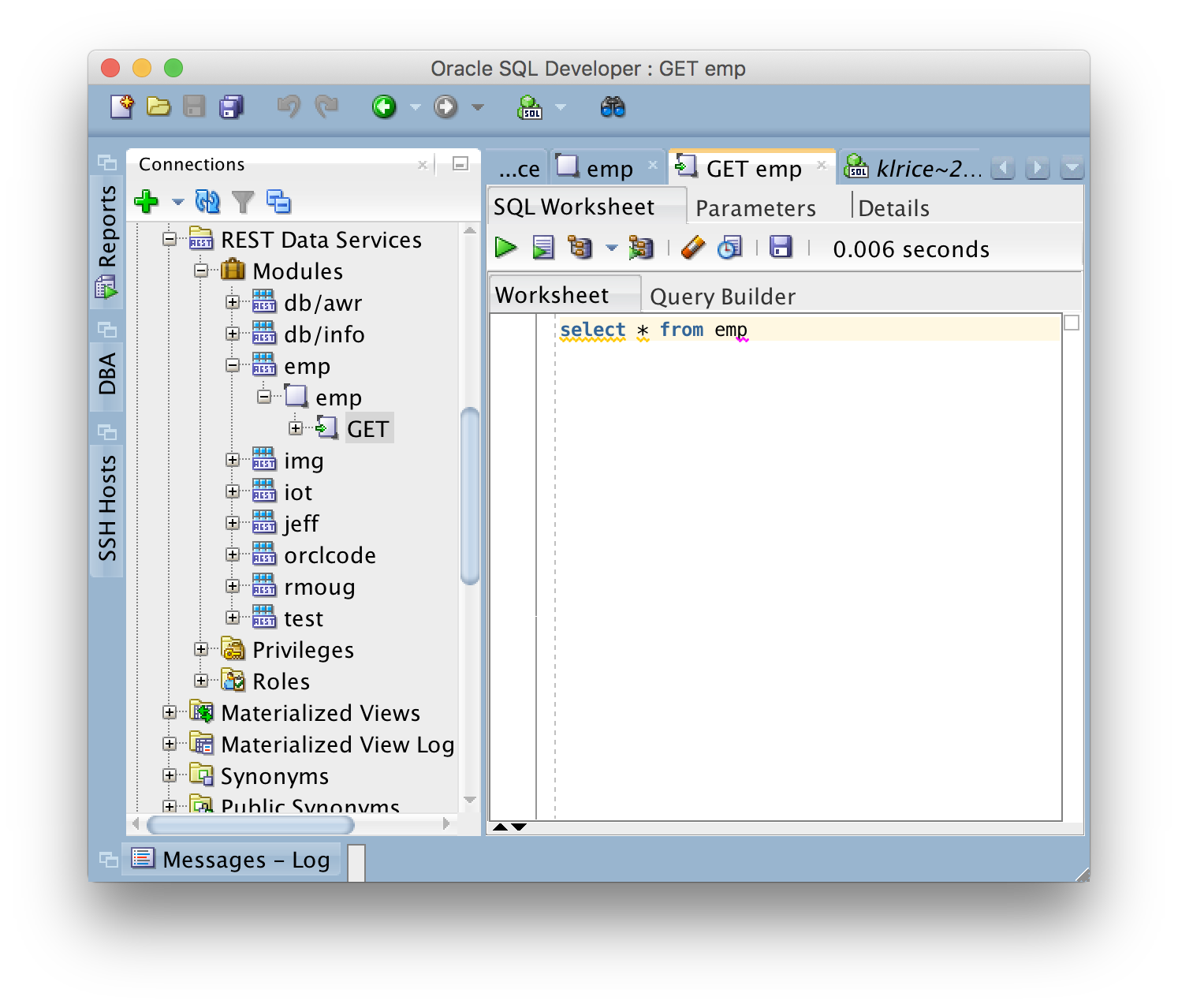Viewport: 1178px width, 1008px height.
Task: Click Connections horizontal scrollbar thumb
Action: [x=251, y=824]
